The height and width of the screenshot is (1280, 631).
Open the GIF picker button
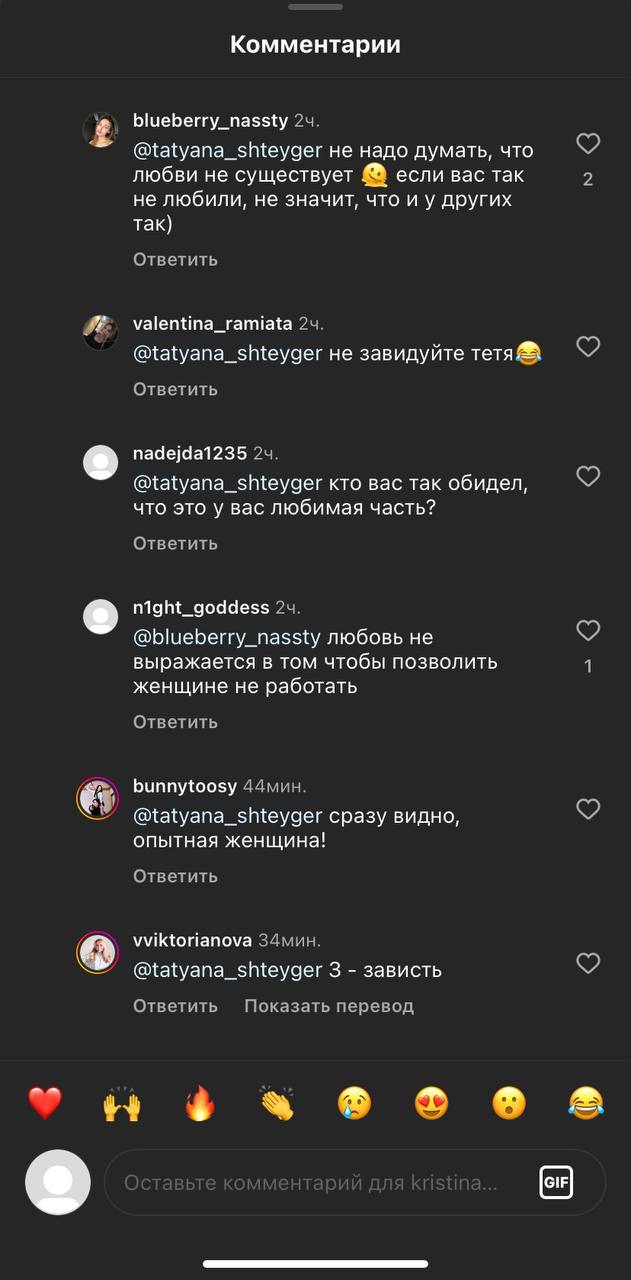(556, 1182)
